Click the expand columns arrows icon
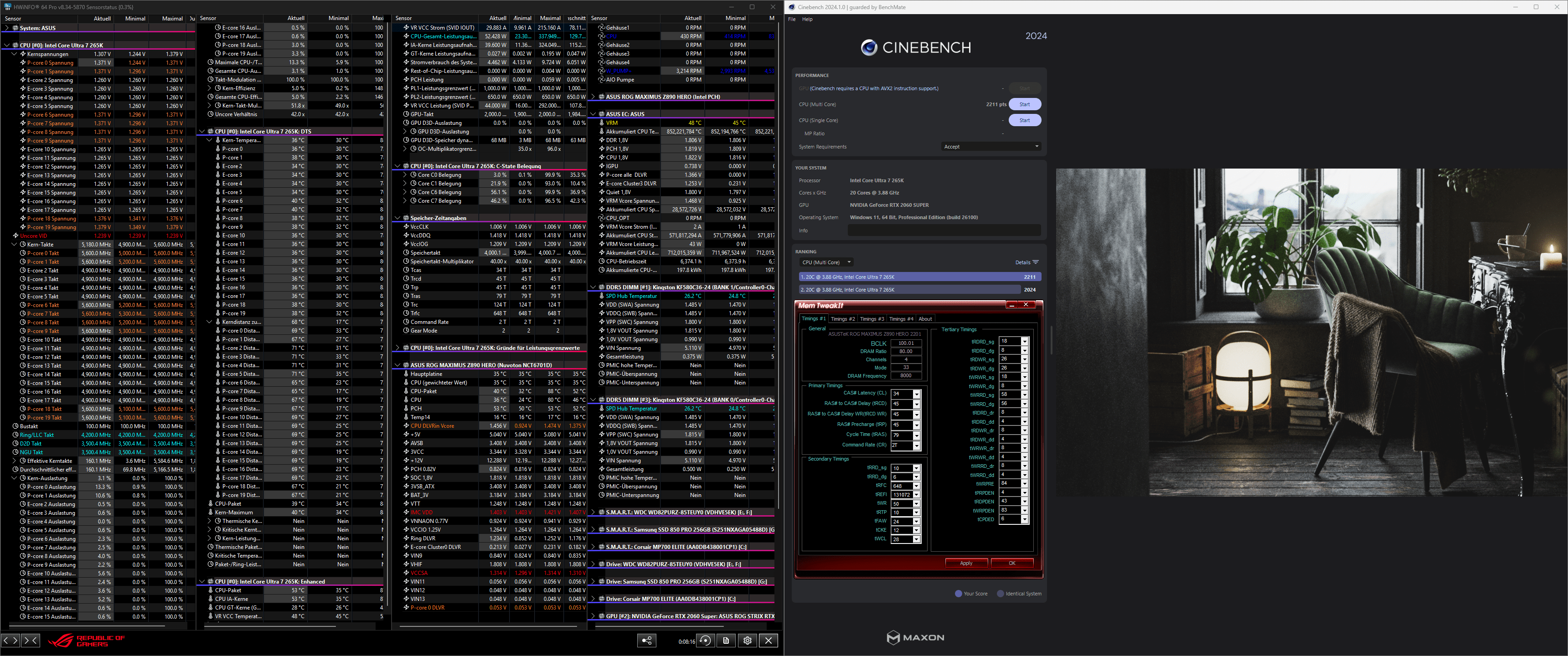The width and height of the screenshot is (1568, 656). coord(11,640)
